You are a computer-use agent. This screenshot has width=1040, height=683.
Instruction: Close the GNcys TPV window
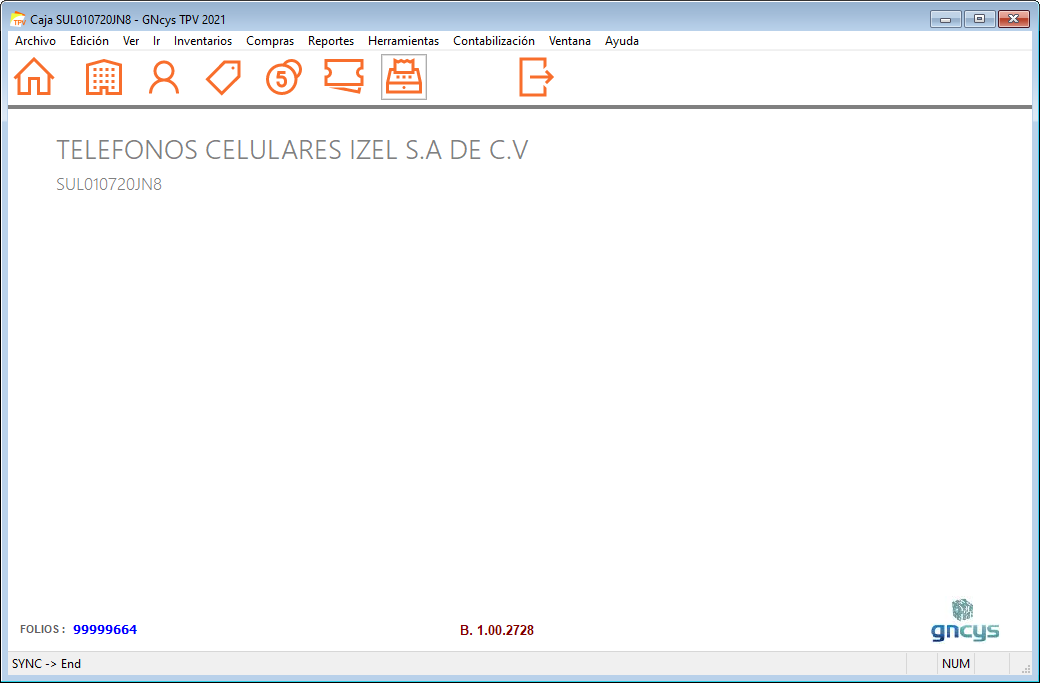(x=1013, y=19)
